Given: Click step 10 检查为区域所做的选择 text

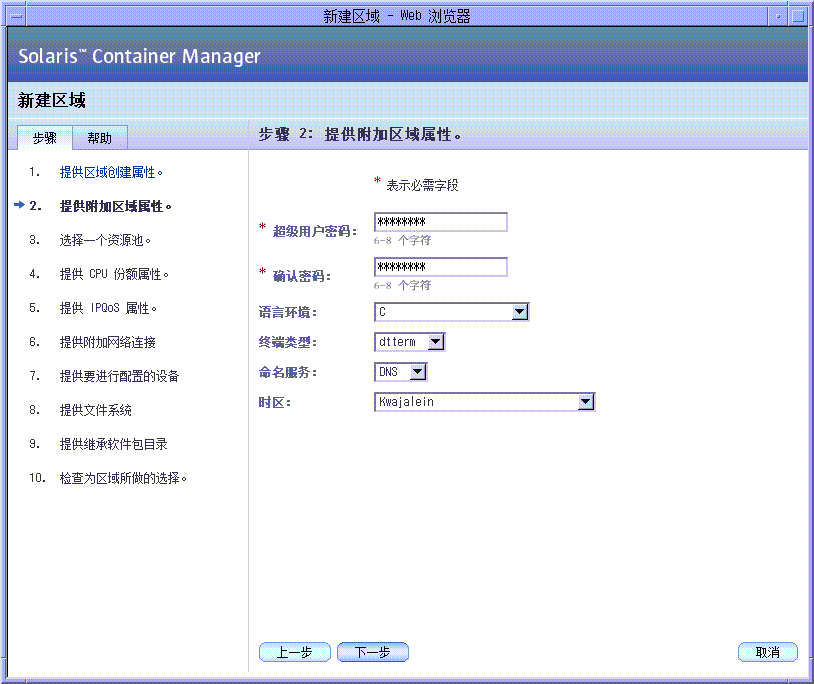Looking at the screenshot, I should pyautogui.click(x=123, y=478).
